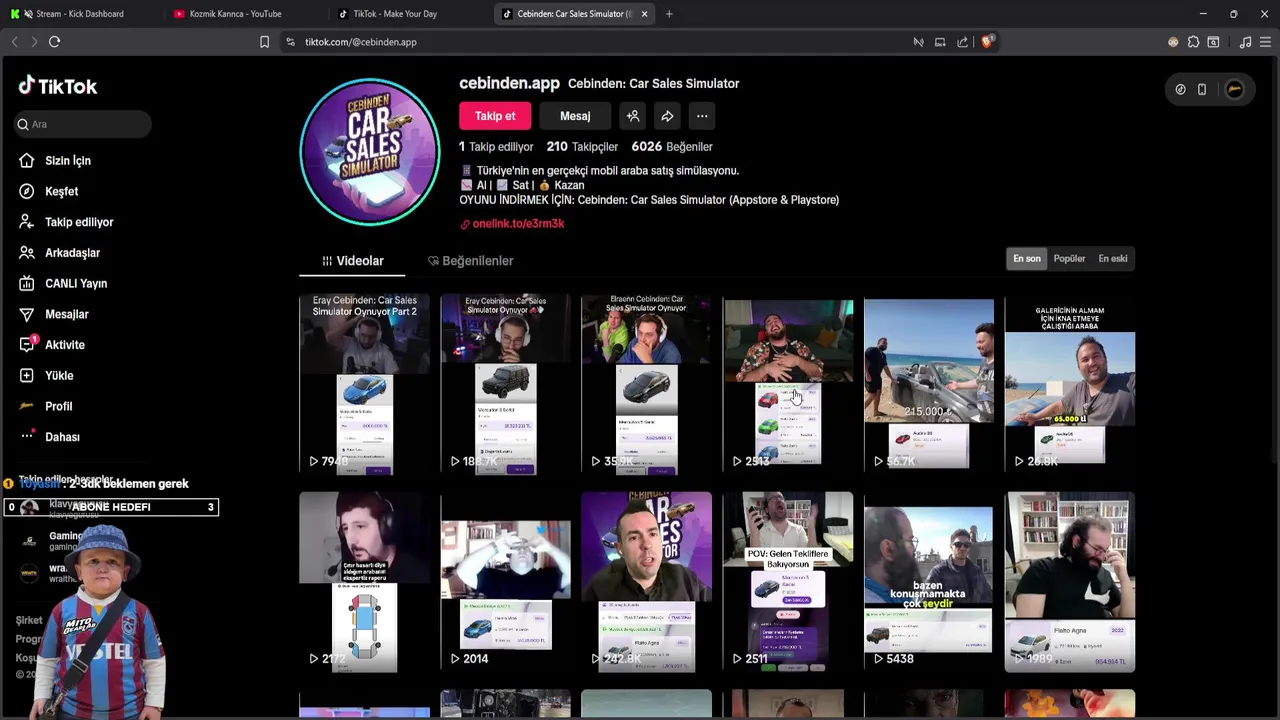Click the Mesaj button
1280x720 pixels.
575,116
